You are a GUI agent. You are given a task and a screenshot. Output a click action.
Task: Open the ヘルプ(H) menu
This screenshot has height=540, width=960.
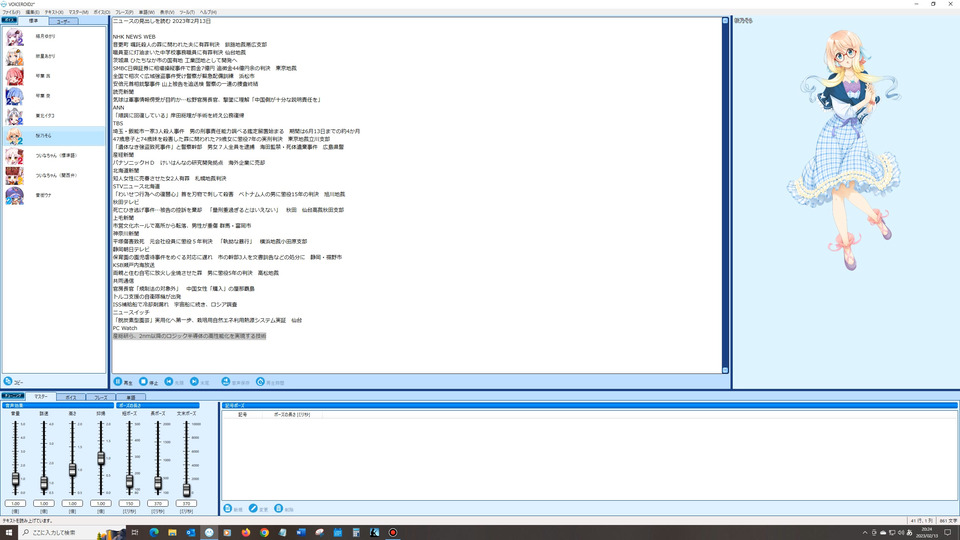pos(208,12)
